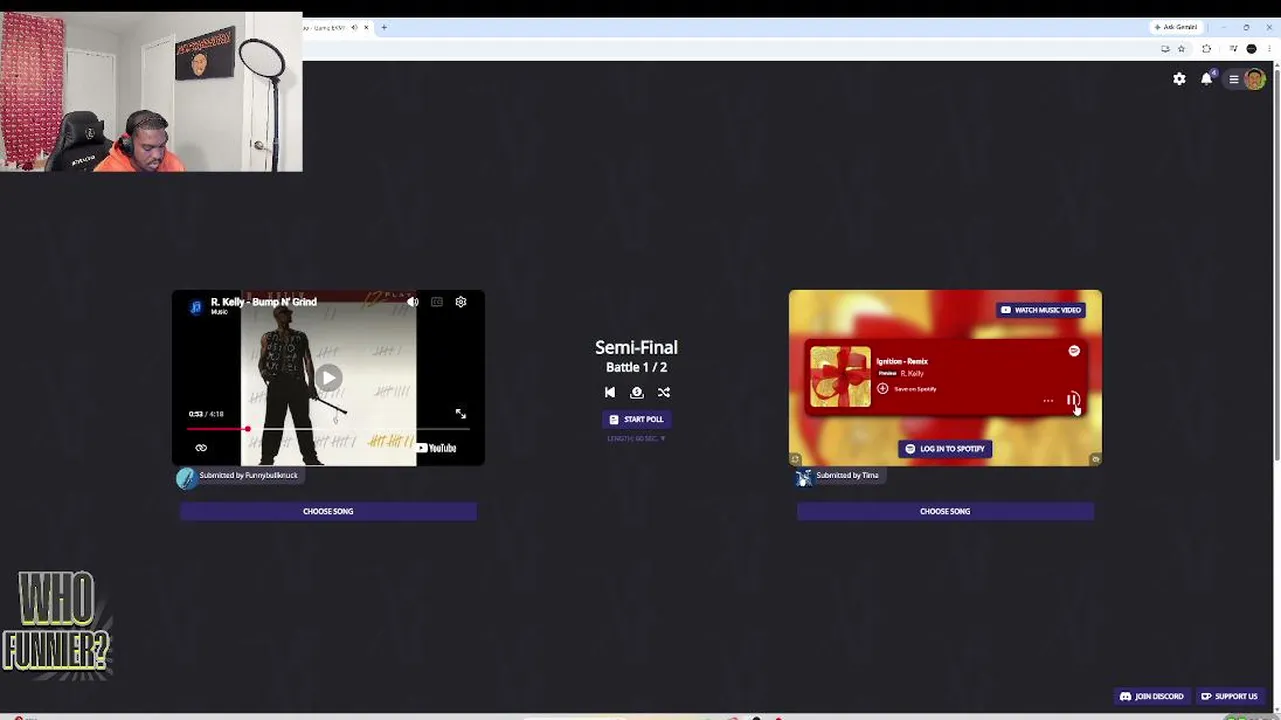Click the Ignition - Remix album art
This screenshot has width=1281, height=720.
click(840, 377)
